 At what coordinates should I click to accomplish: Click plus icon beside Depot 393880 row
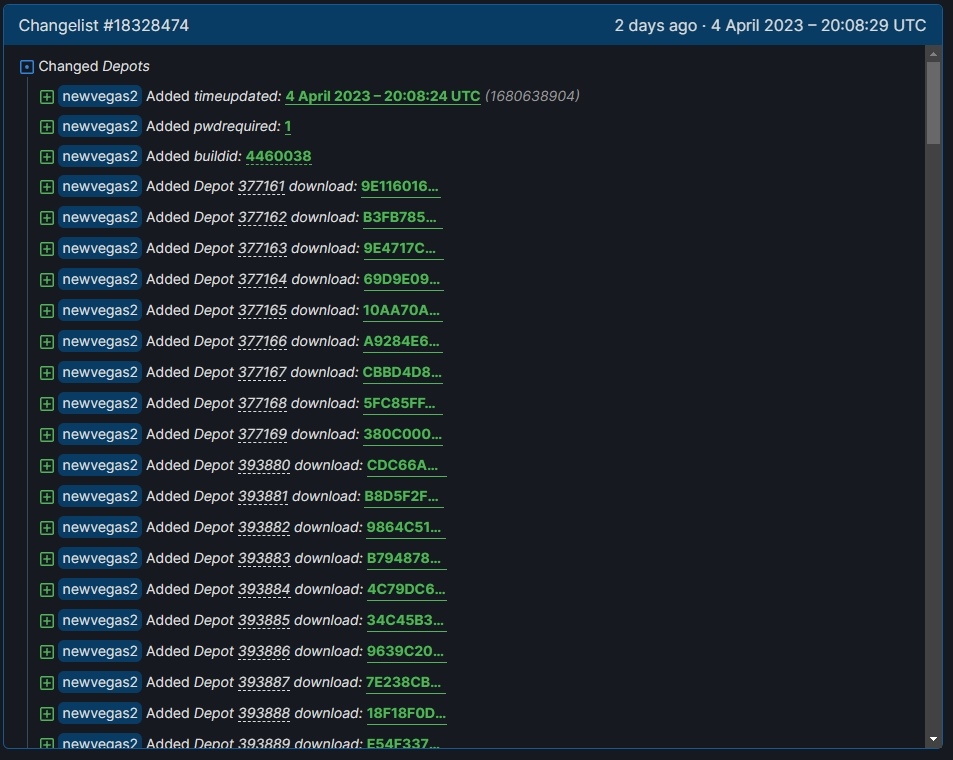coord(46,466)
